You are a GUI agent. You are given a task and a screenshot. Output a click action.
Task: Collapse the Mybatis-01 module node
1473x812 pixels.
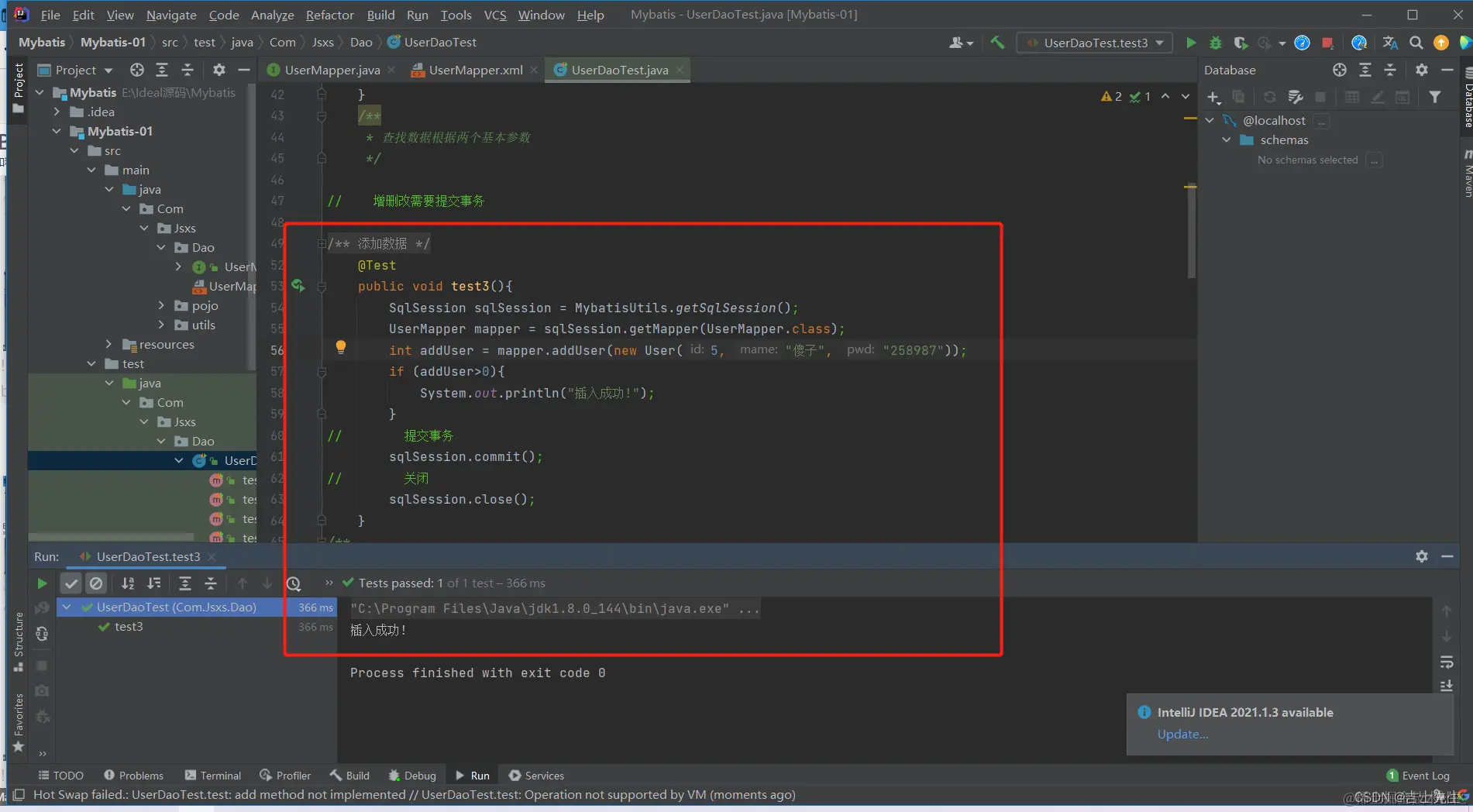point(57,131)
